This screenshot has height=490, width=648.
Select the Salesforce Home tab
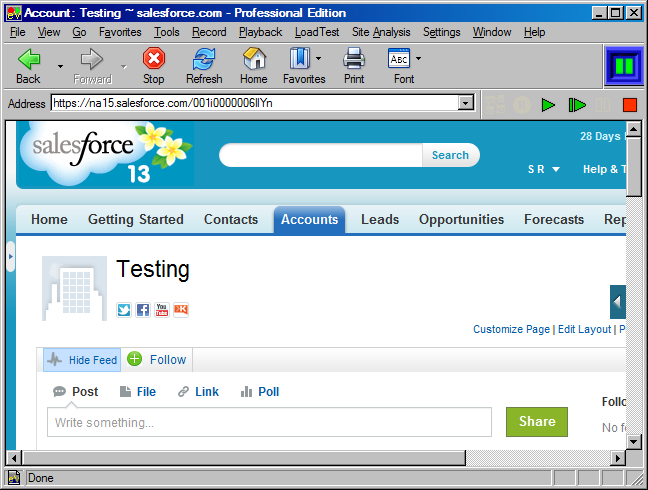point(49,219)
